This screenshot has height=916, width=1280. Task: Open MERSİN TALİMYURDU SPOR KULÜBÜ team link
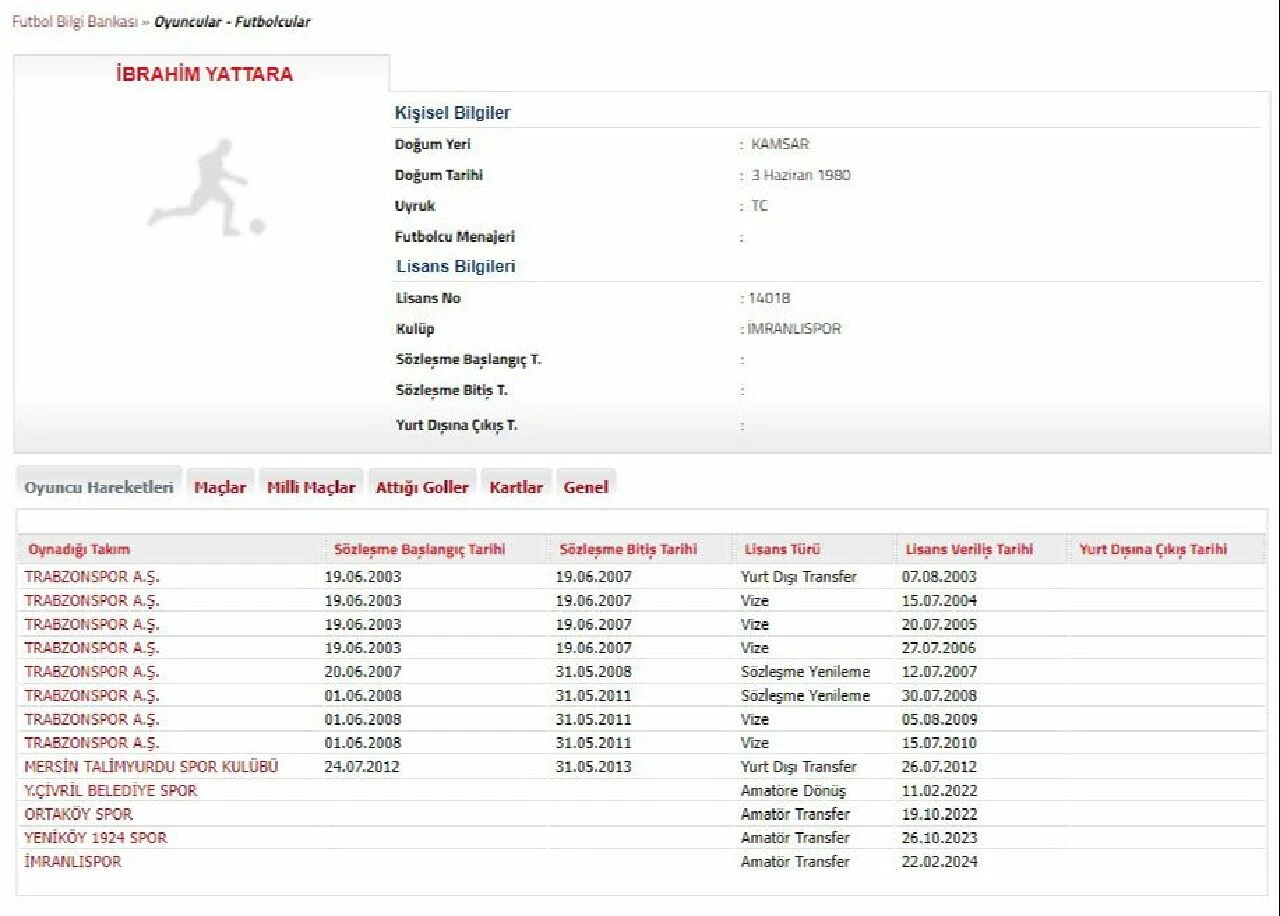151,767
